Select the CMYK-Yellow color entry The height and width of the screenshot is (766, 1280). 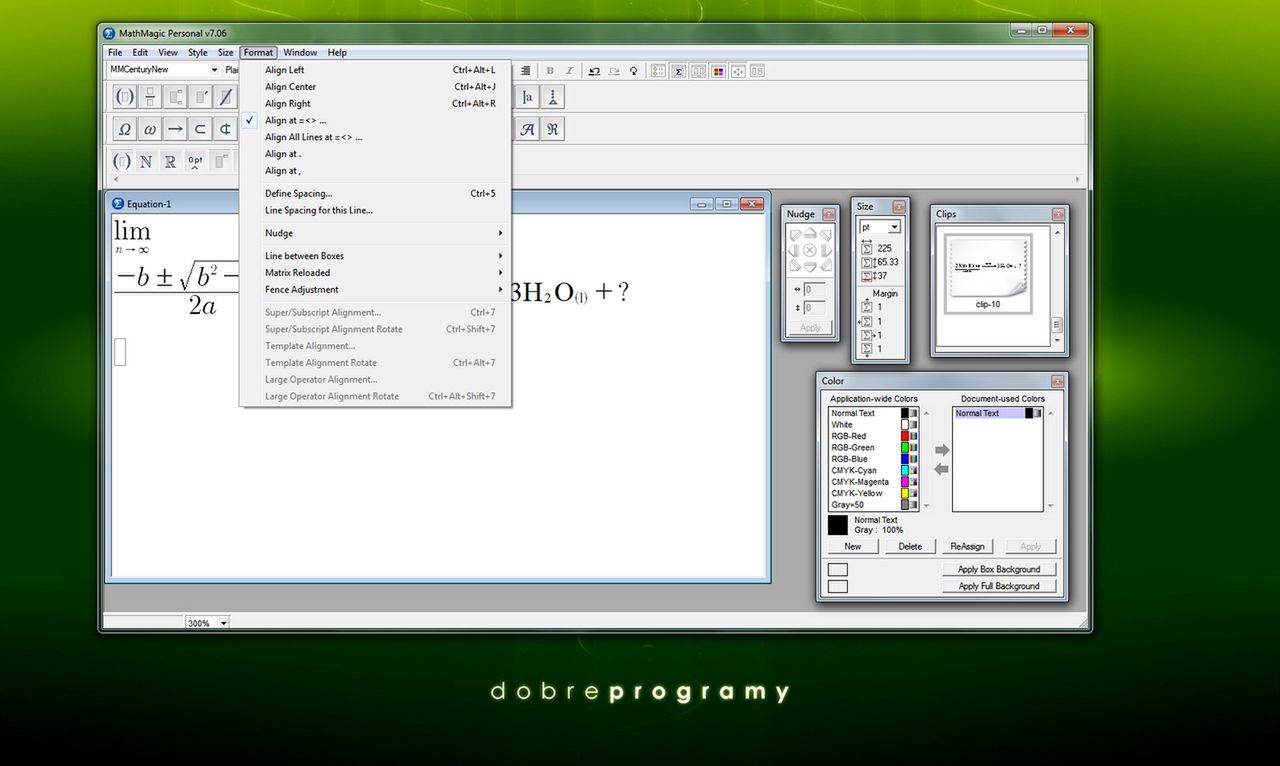(874, 493)
